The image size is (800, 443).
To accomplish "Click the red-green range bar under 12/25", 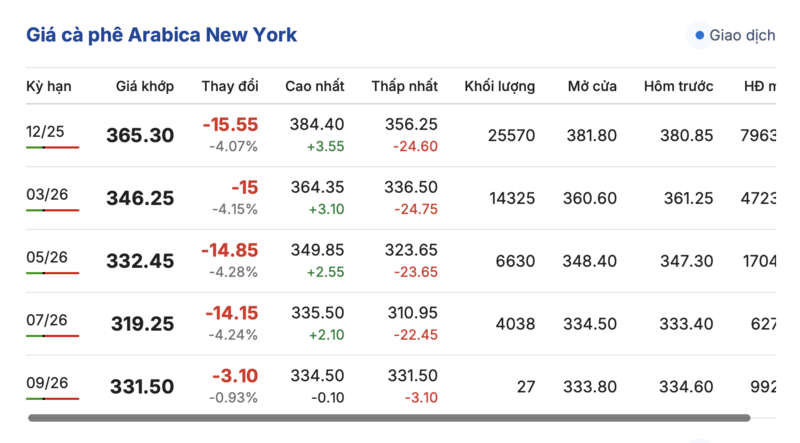I will coord(52,147).
